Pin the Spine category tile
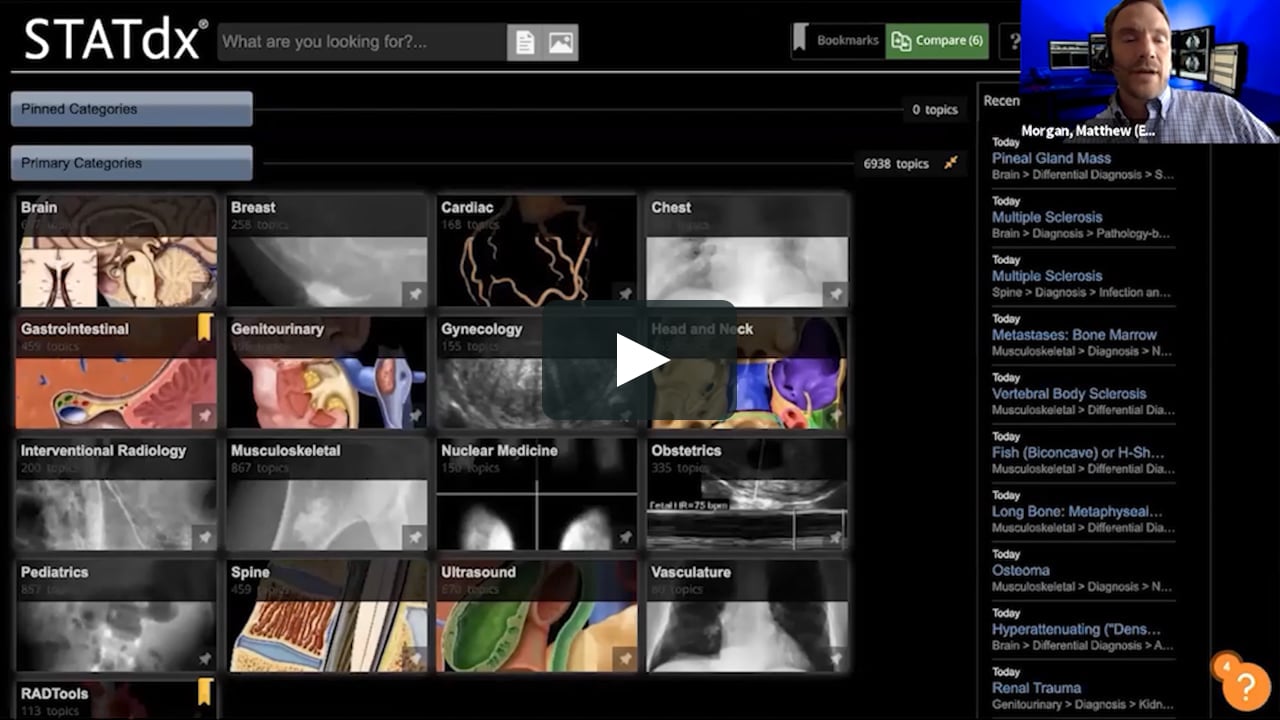Viewport: 1280px width, 720px height. [414, 659]
